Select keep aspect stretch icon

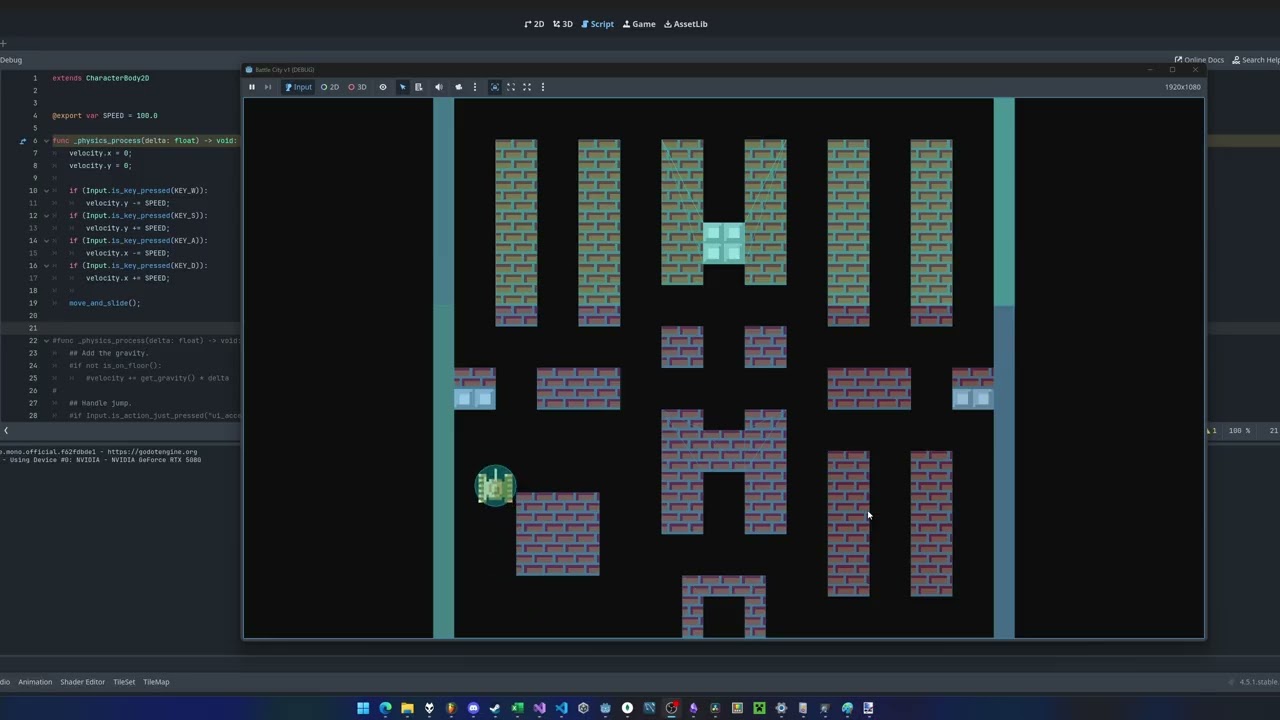click(511, 87)
